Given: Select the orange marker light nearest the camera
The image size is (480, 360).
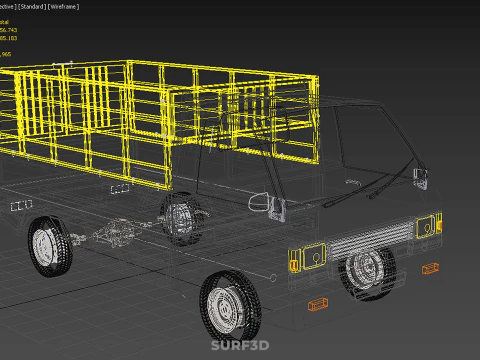Looking at the screenshot, I should click(318, 304).
